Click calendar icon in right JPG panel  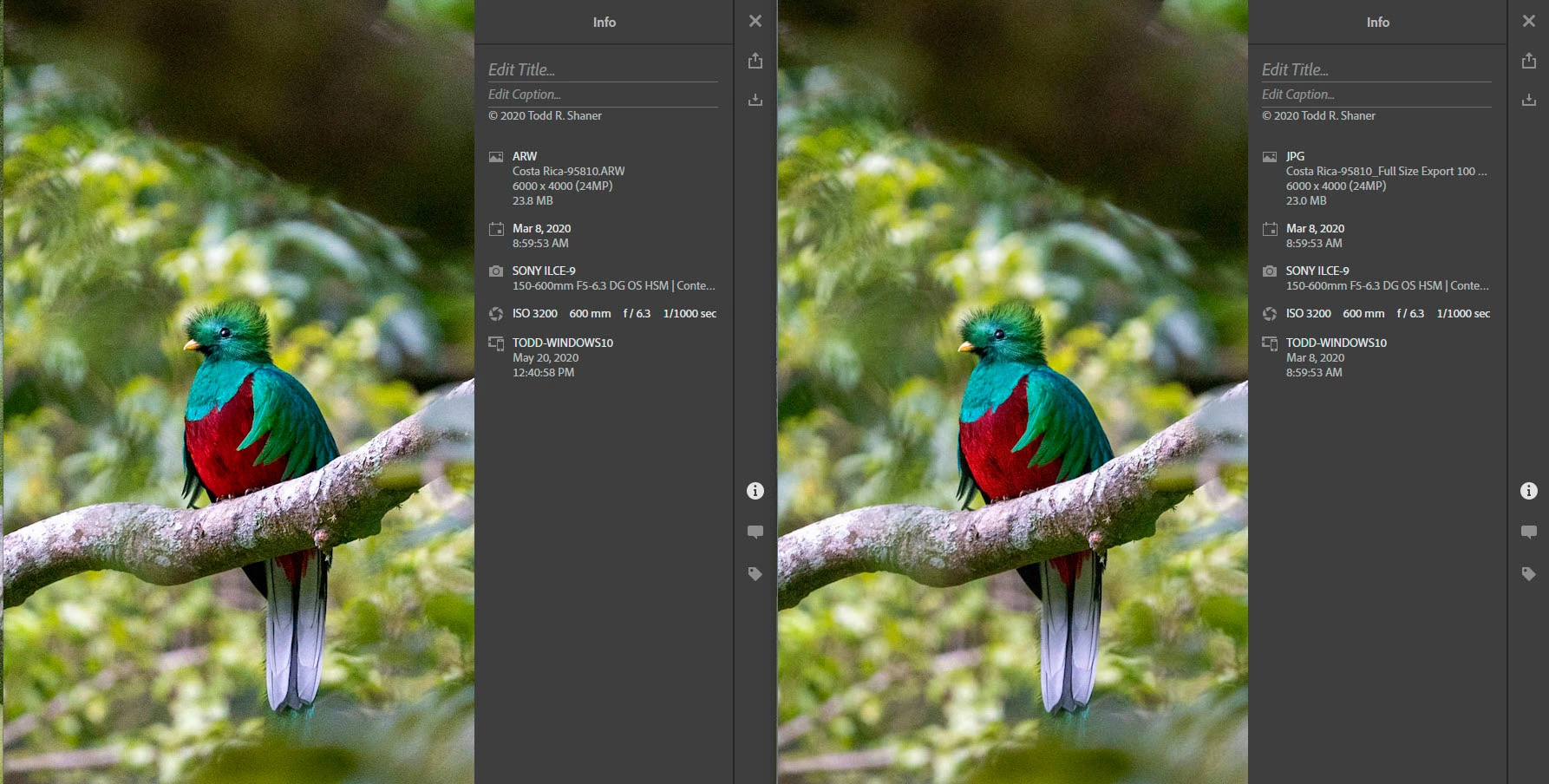1270,229
